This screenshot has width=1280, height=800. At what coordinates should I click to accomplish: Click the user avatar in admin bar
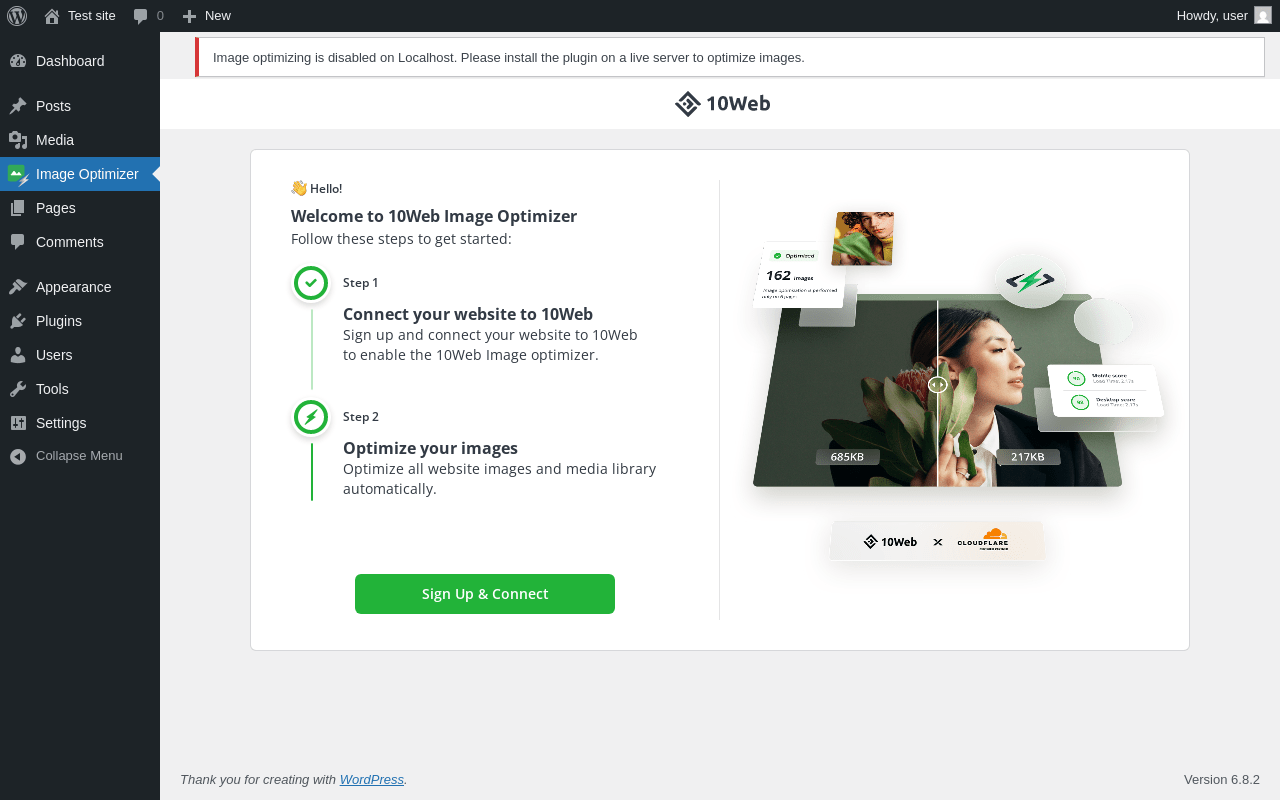pos(1263,15)
